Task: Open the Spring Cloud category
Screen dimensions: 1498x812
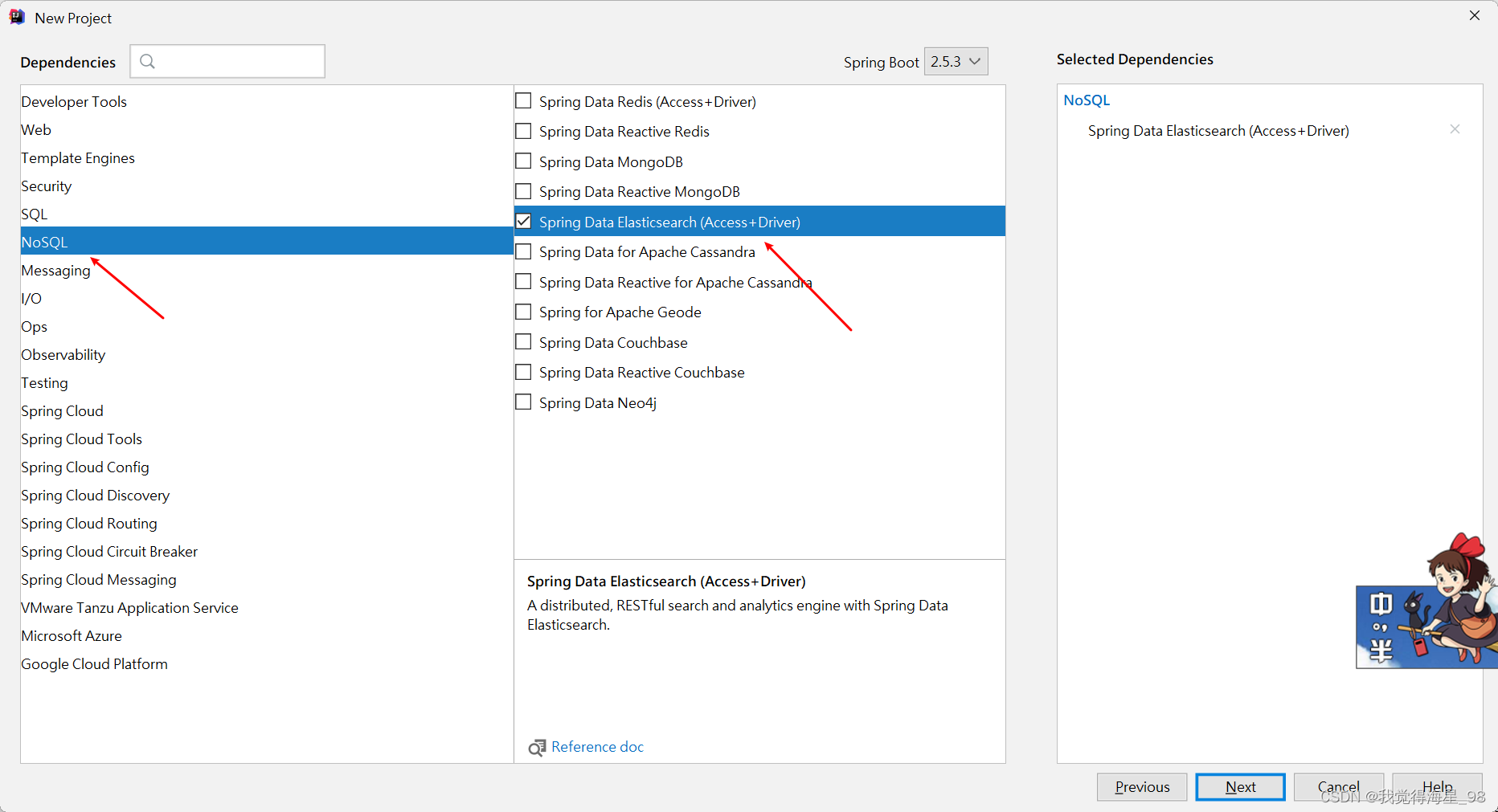Action: click(x=267, y=410)
